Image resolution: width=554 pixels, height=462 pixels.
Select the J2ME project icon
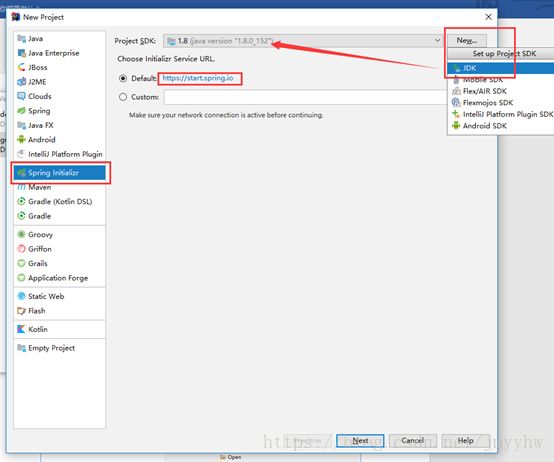(22, 82)
